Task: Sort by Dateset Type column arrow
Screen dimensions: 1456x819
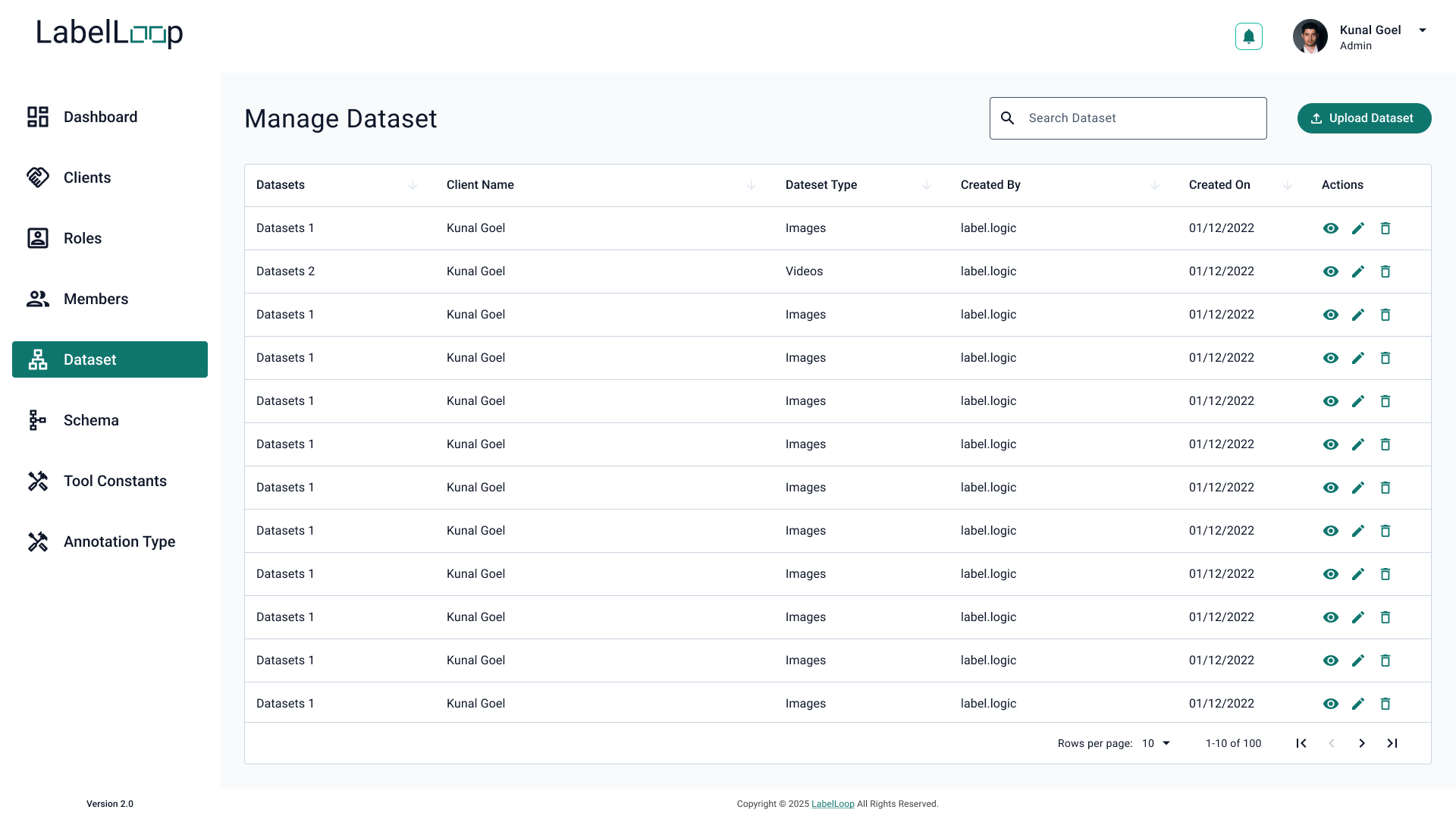Action: pyautogui.click(x=927, y=185)
